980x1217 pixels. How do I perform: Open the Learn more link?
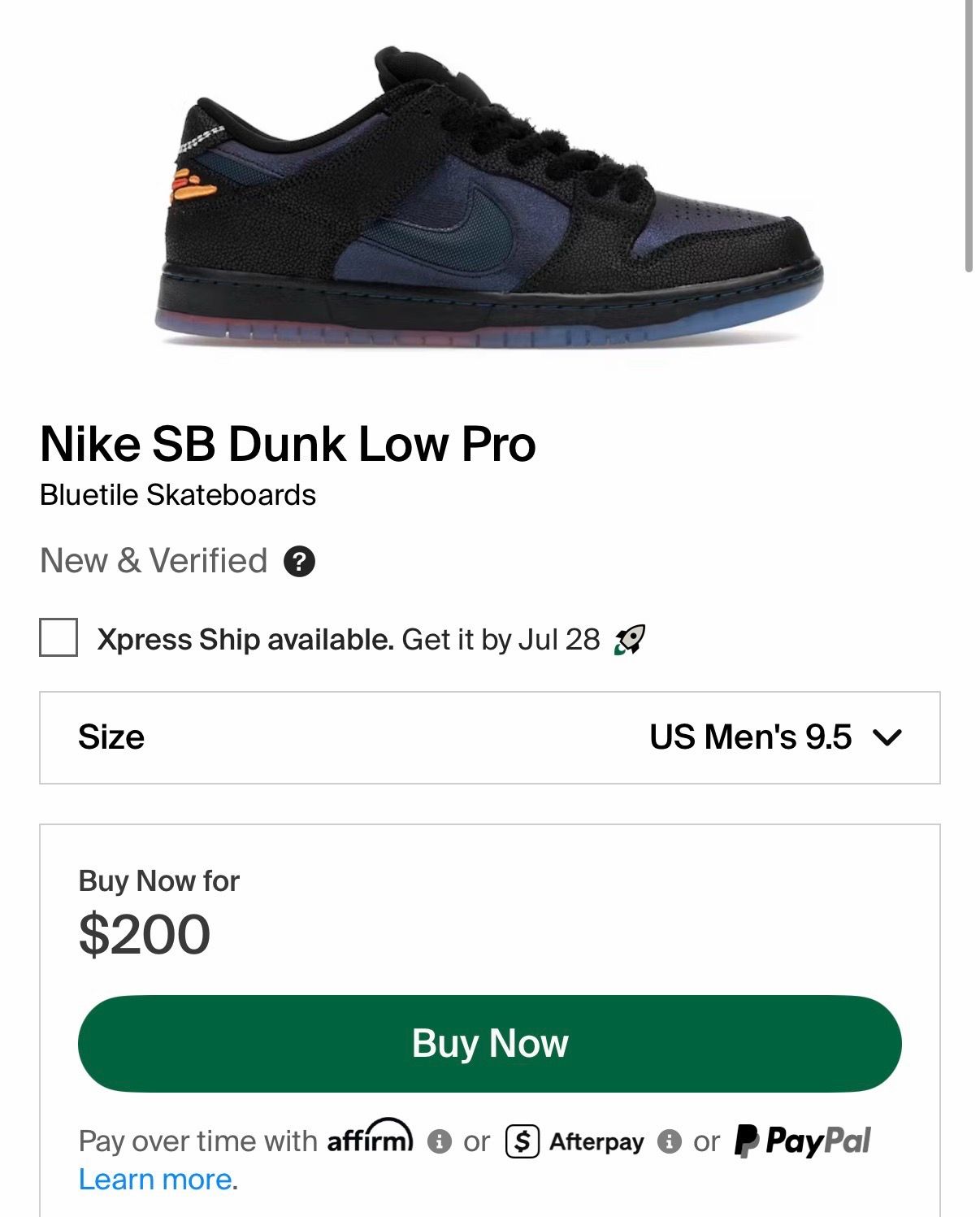point(156,1180)
